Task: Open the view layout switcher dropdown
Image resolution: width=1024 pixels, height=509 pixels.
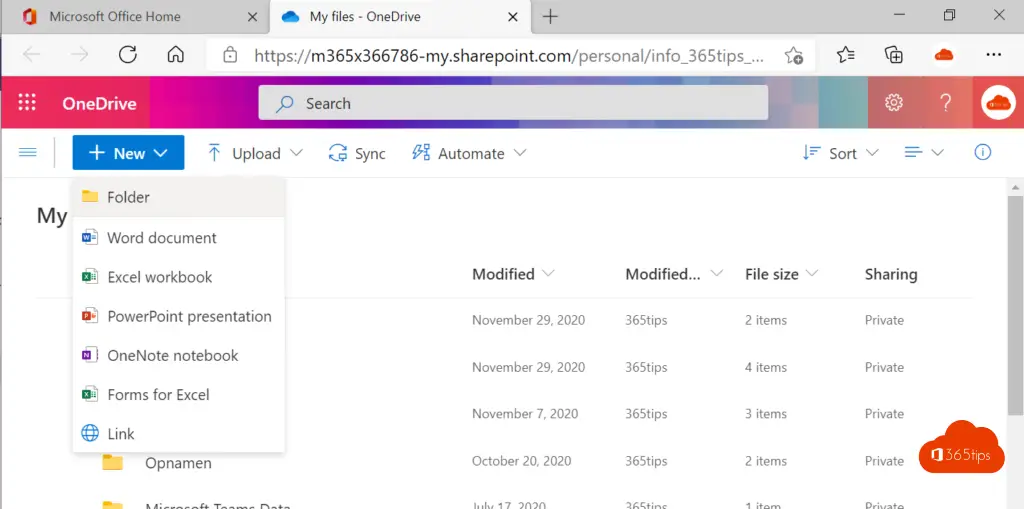Action: tap(924, 153)
